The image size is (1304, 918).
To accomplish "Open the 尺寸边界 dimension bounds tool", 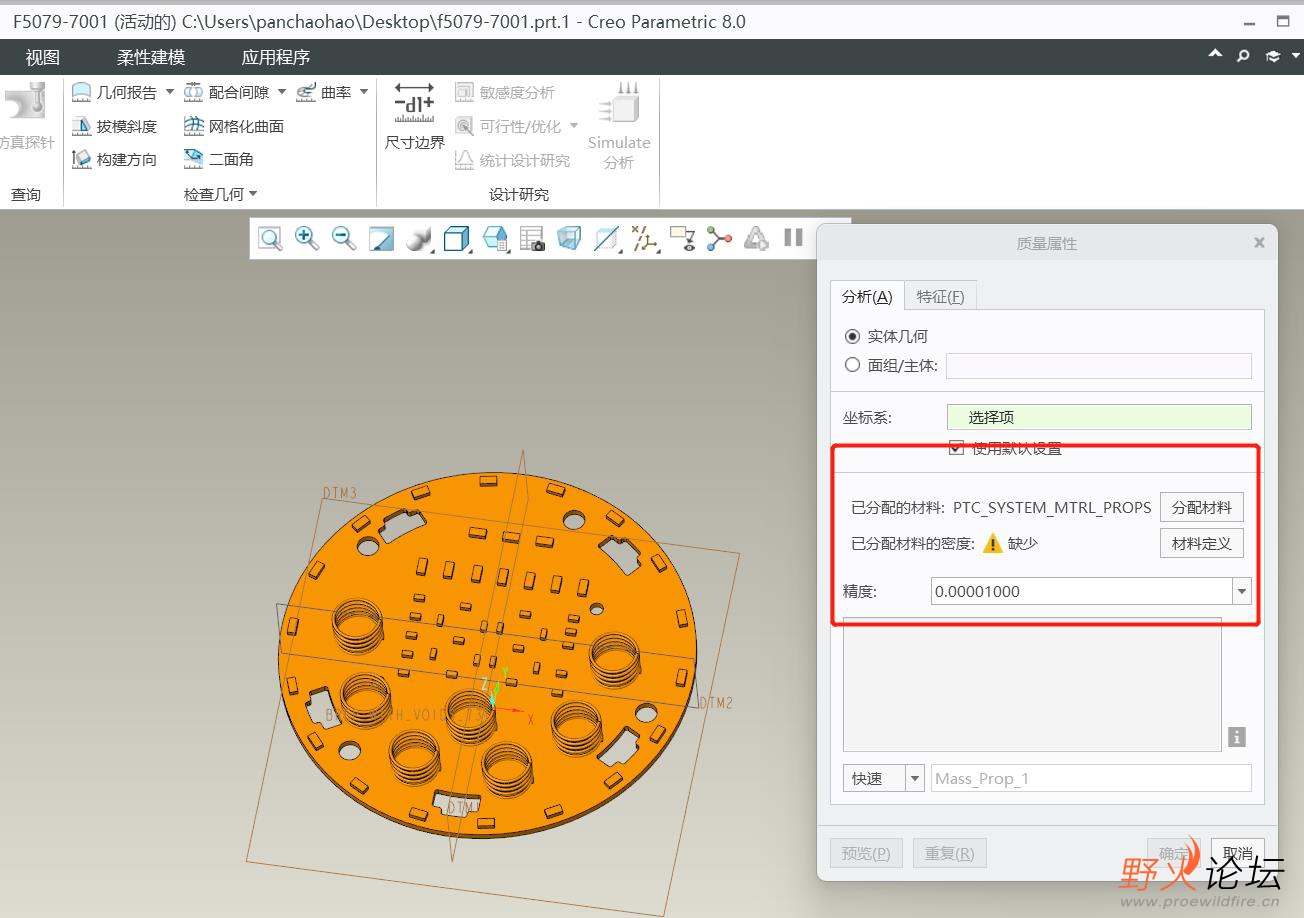I will pyautogui.click(x=415, y=117).
